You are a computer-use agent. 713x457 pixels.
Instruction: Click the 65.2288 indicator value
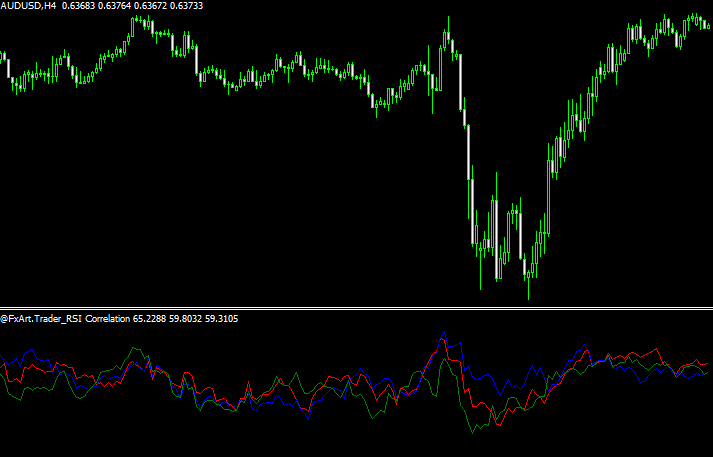point(150,319)
